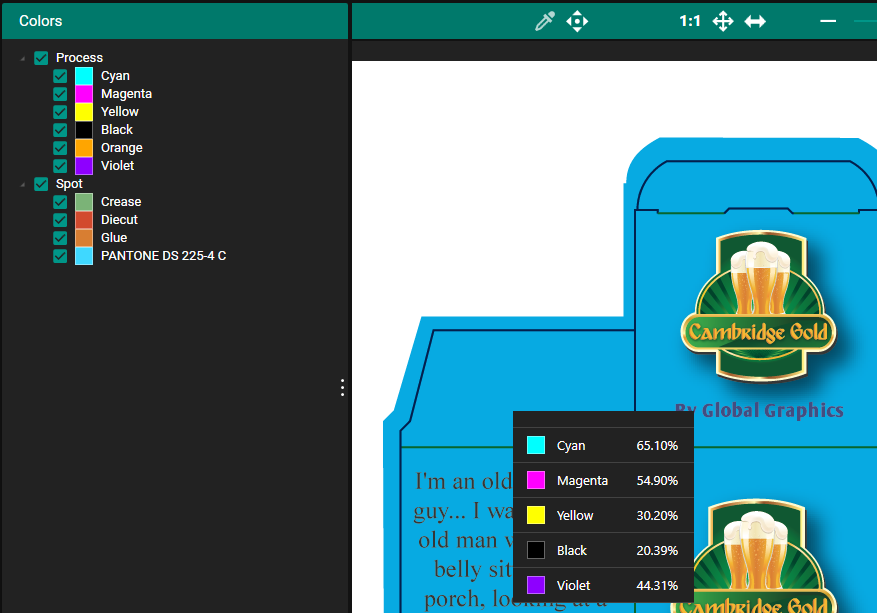Viewport: 877px width, 613px height.
Task: Click the center view target icon
Action: 577,21
